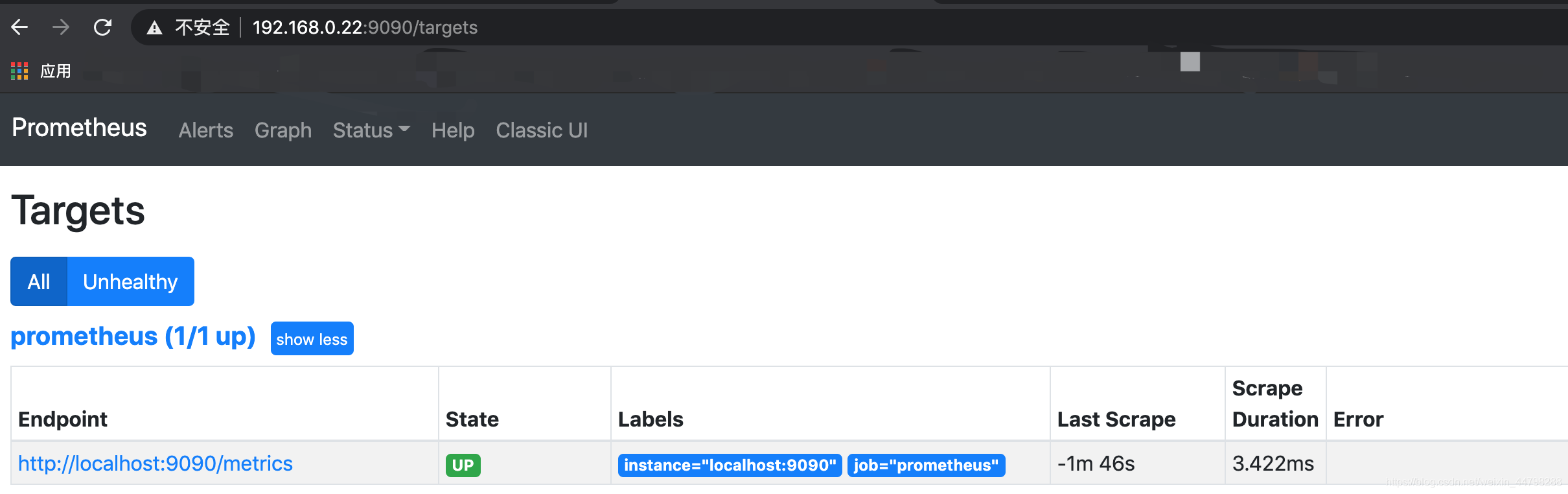This screenshot has width=1568, height=494.
Task: Open the Help nav item
Action: 453,130
